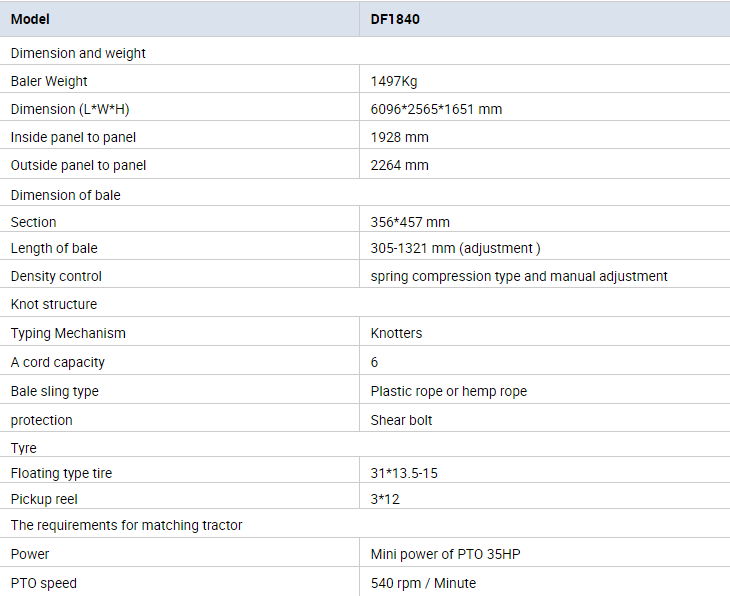Select the A cord capacity label

pos(58,362)
